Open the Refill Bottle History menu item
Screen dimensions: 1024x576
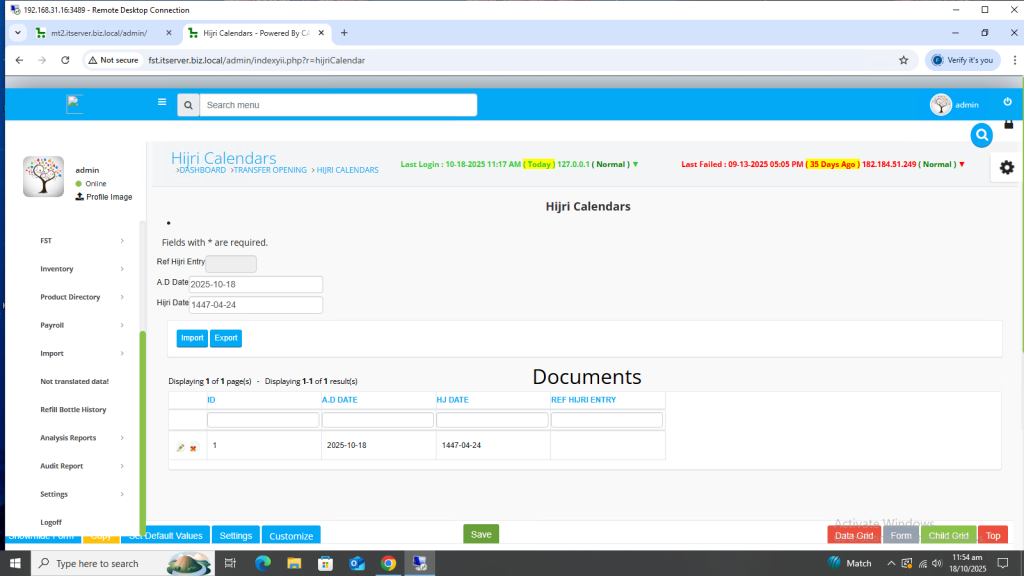tap(73, 410)
